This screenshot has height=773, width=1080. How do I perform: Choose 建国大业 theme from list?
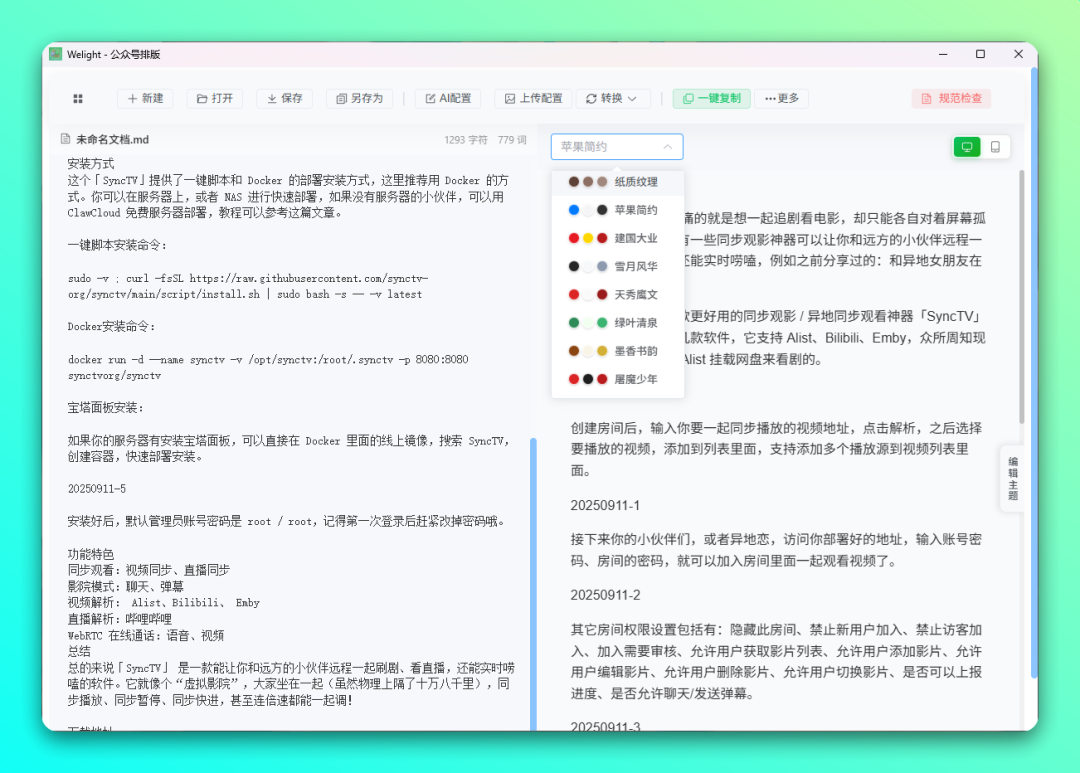[617, 238]
